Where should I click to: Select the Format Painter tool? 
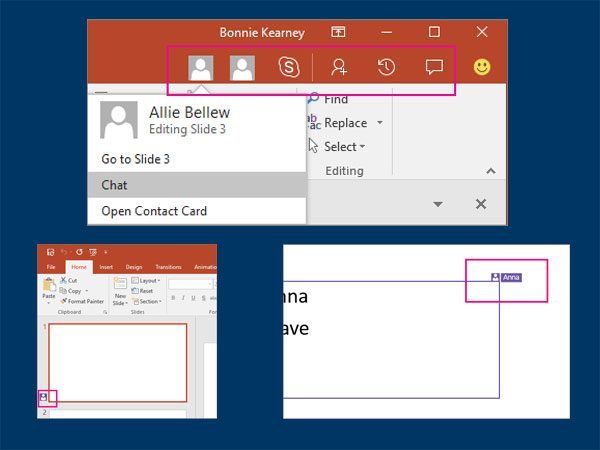84,301
